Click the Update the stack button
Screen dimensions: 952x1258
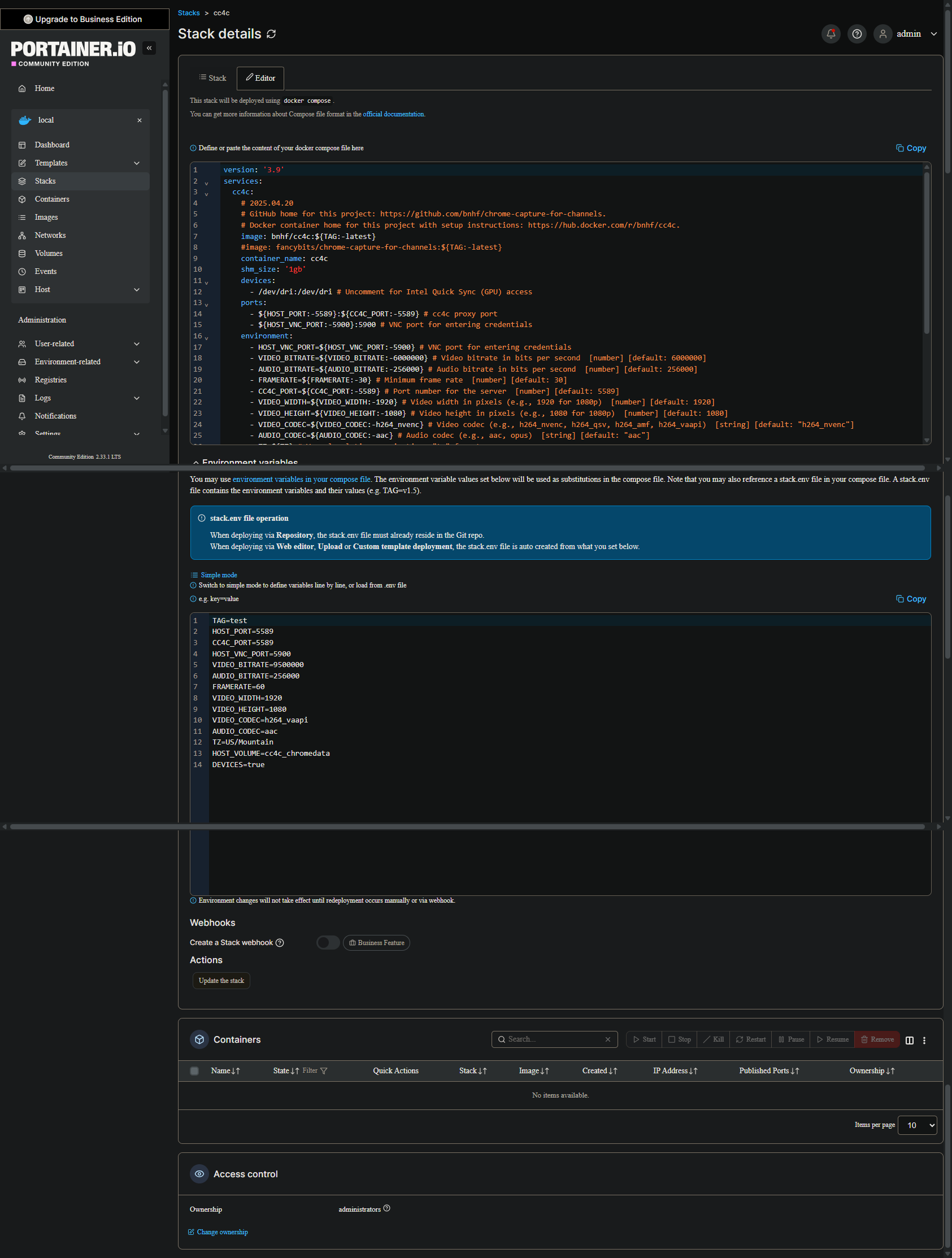pyautogui.click(x=221, y=981)
